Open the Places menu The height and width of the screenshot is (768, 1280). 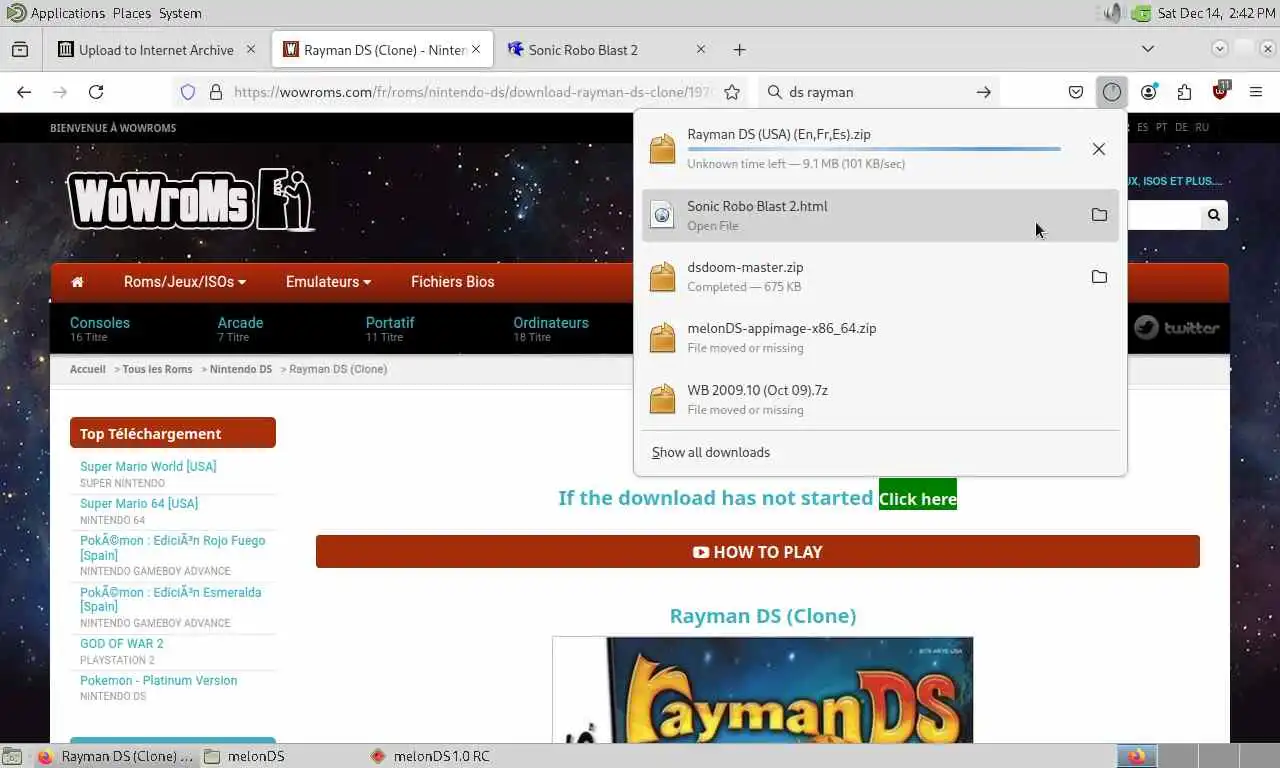click(131, 13)
